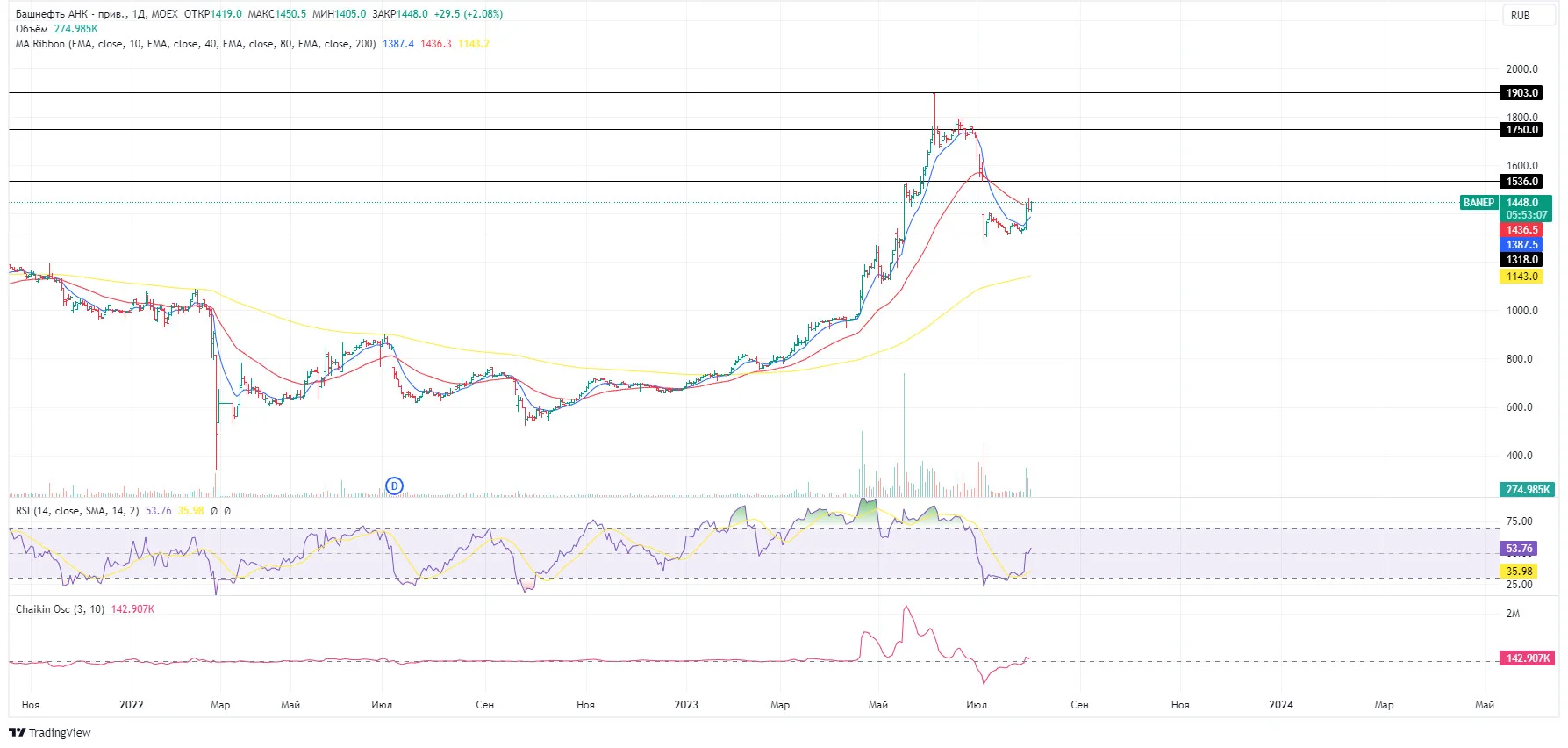
Task: Click the 600.0 price scale tick
Action: point(1520,407)
